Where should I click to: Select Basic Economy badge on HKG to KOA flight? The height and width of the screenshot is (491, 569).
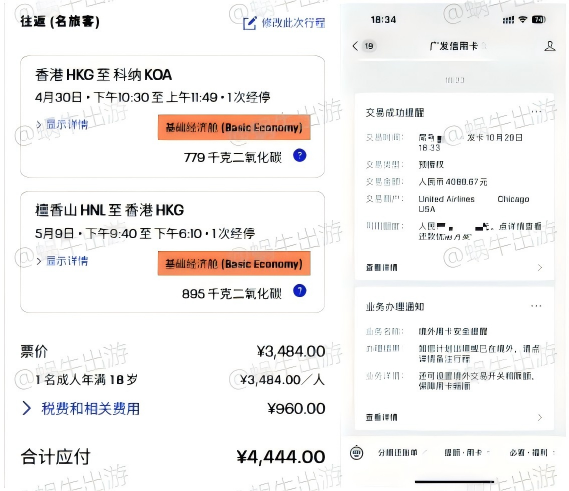(234, 127)
